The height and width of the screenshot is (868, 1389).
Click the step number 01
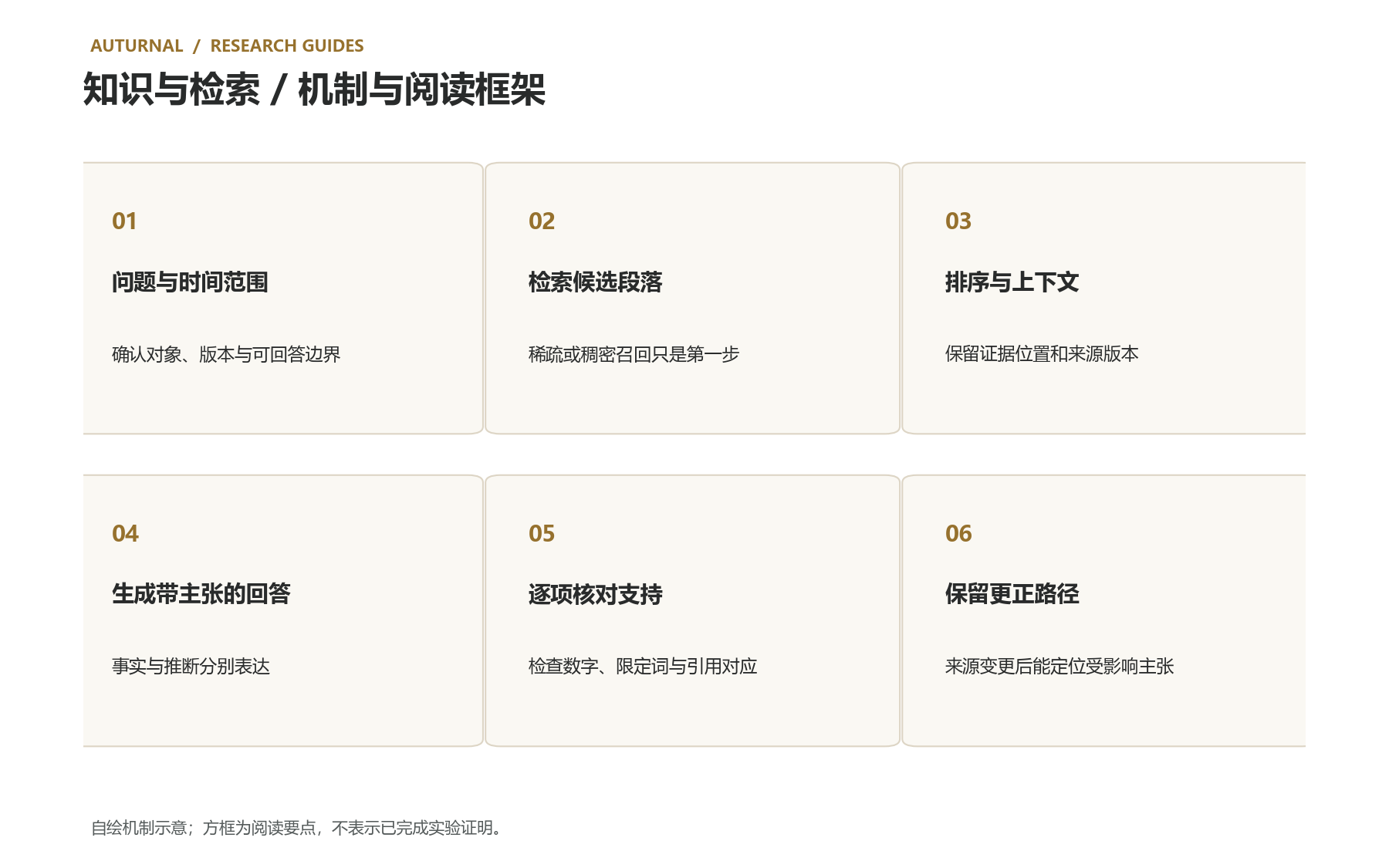pyautogui.click(x=124, y=221)
